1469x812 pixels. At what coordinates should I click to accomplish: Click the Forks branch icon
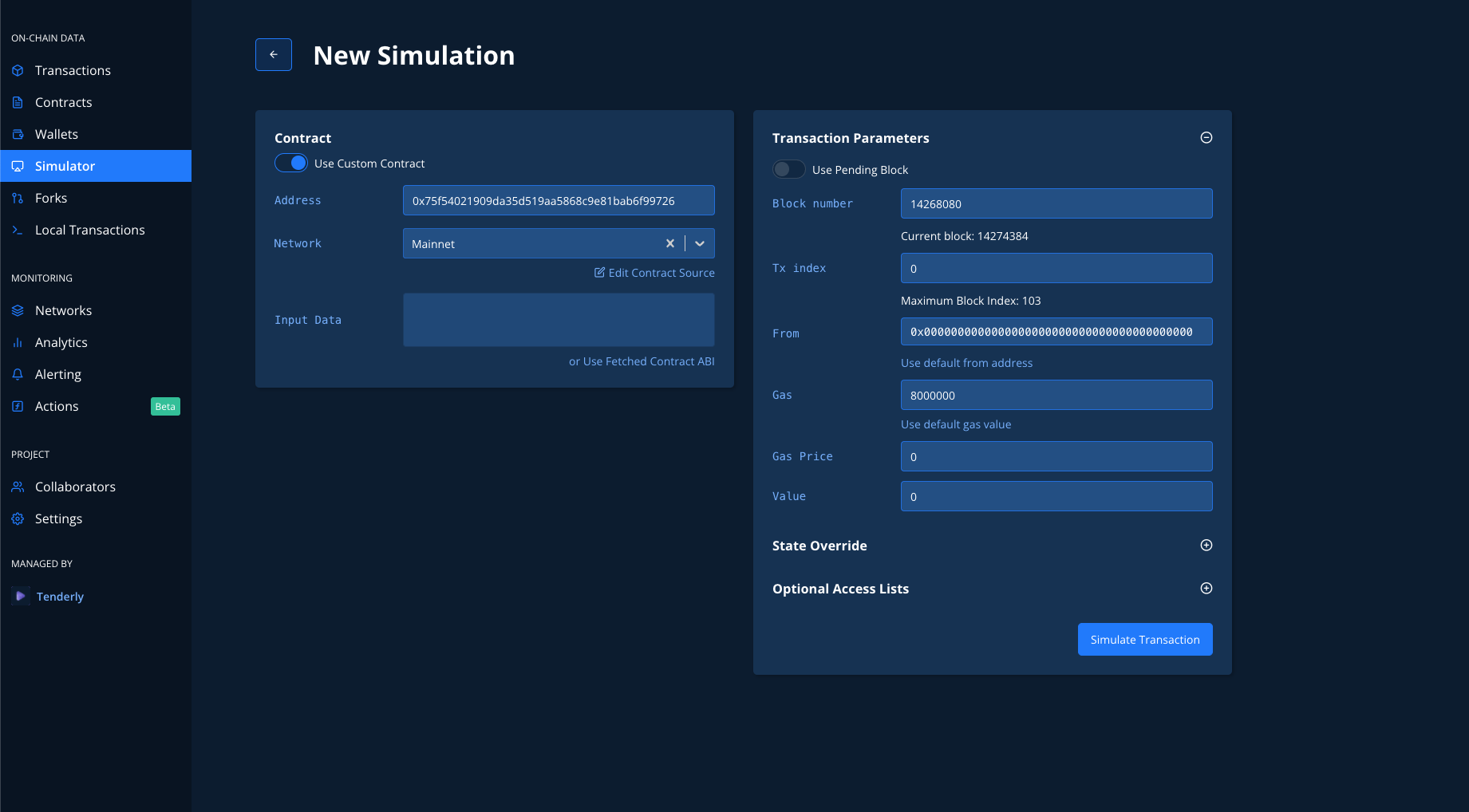[x=18, y=199]
